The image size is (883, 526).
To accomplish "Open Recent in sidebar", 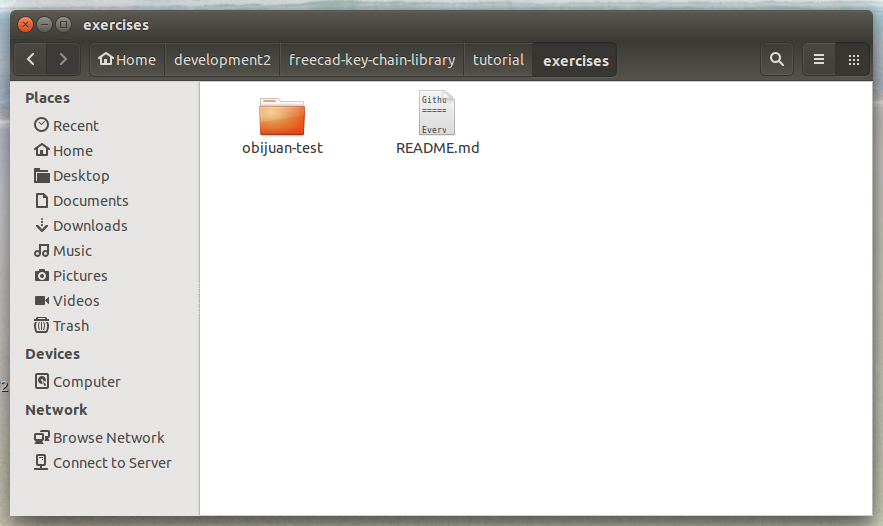I will coord(75,126).
